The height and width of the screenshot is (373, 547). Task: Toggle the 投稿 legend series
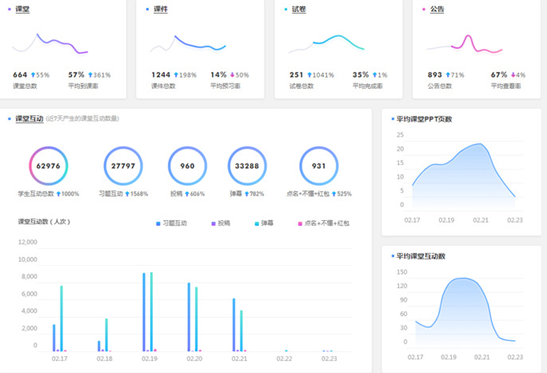(x=221, y=223)
